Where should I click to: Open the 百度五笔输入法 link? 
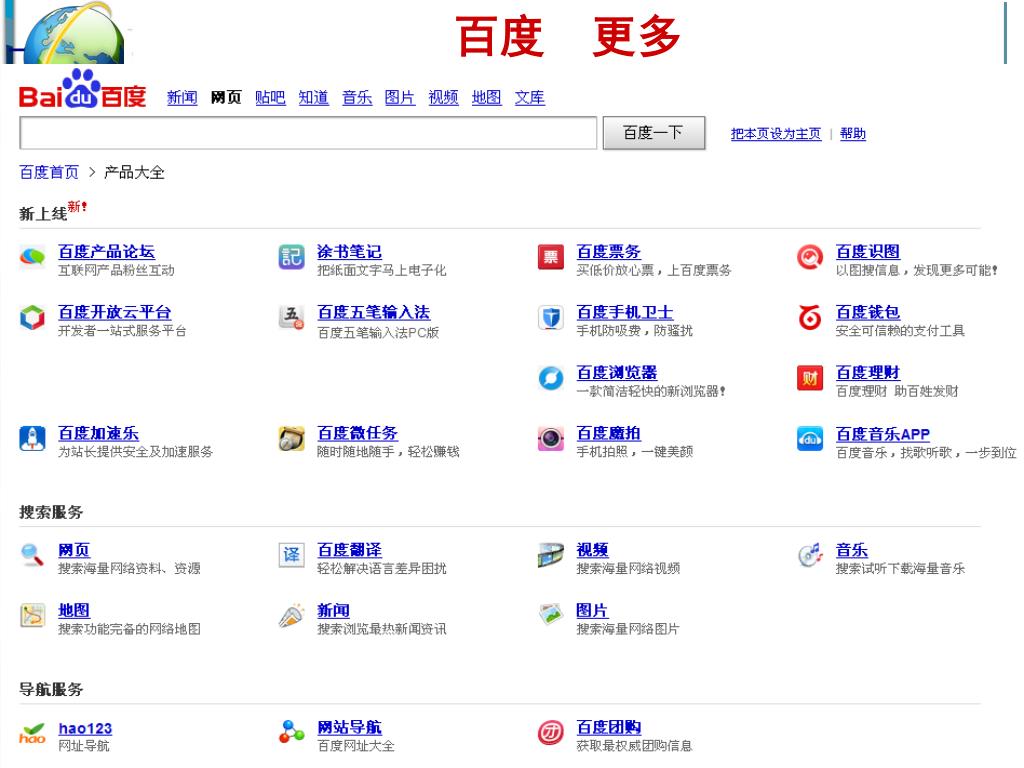click(374, 312)
